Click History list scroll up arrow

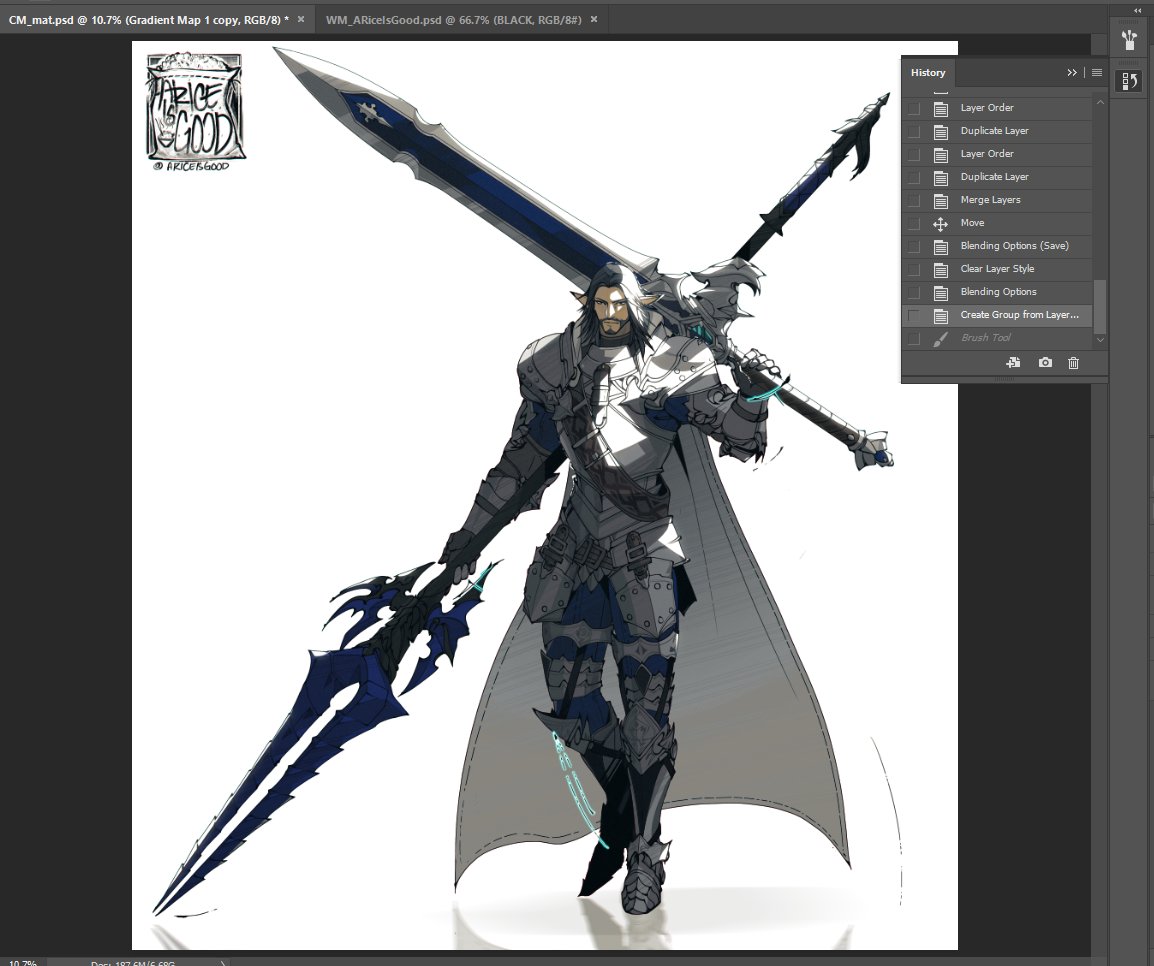click(x=1100, y=103)
